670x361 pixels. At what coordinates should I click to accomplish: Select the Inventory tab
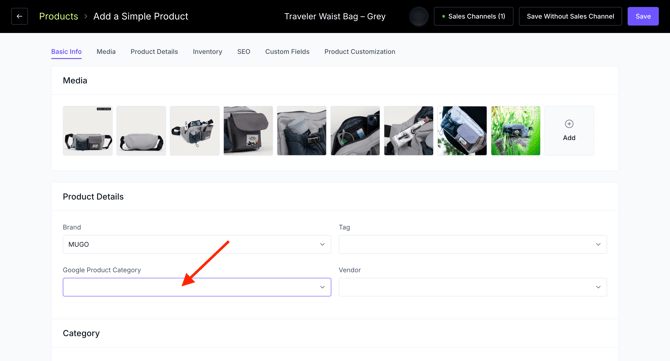[207, 52]
